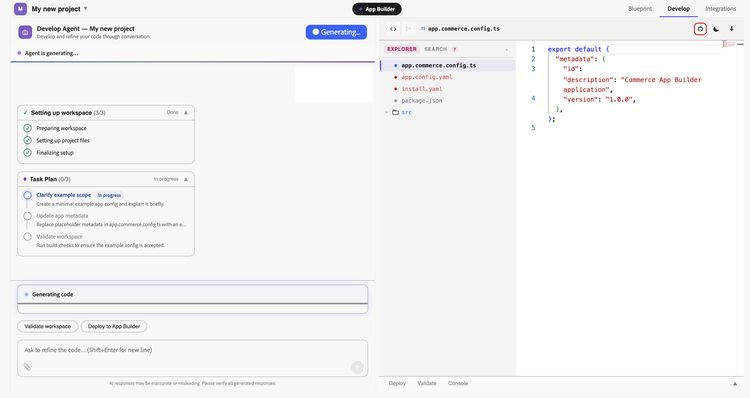The height and width of the screenshot is (398, 750).
Task: Expand the src folder arrow
Action: point(386,112)
